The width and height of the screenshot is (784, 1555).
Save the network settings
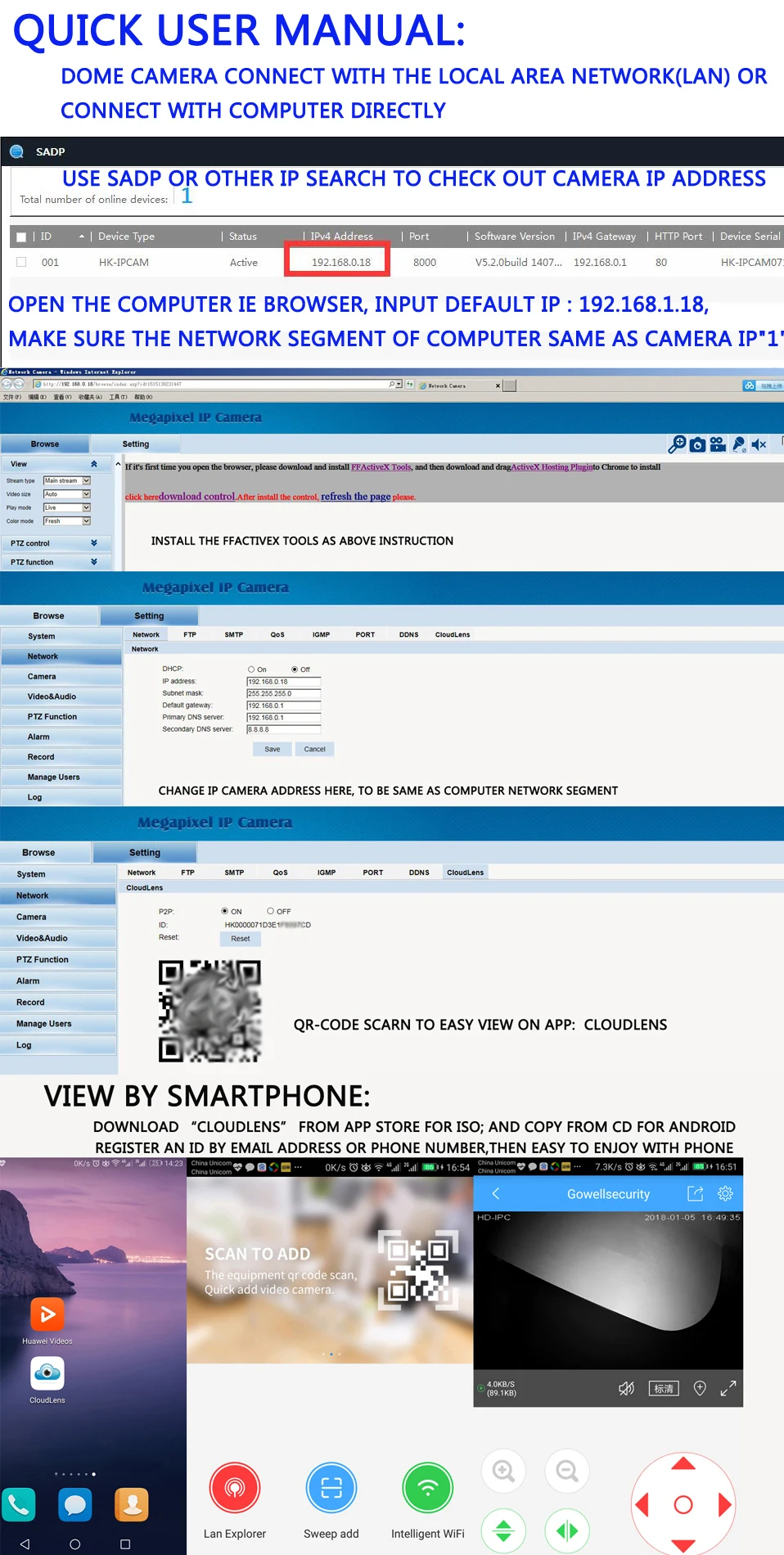click(273, 750)
